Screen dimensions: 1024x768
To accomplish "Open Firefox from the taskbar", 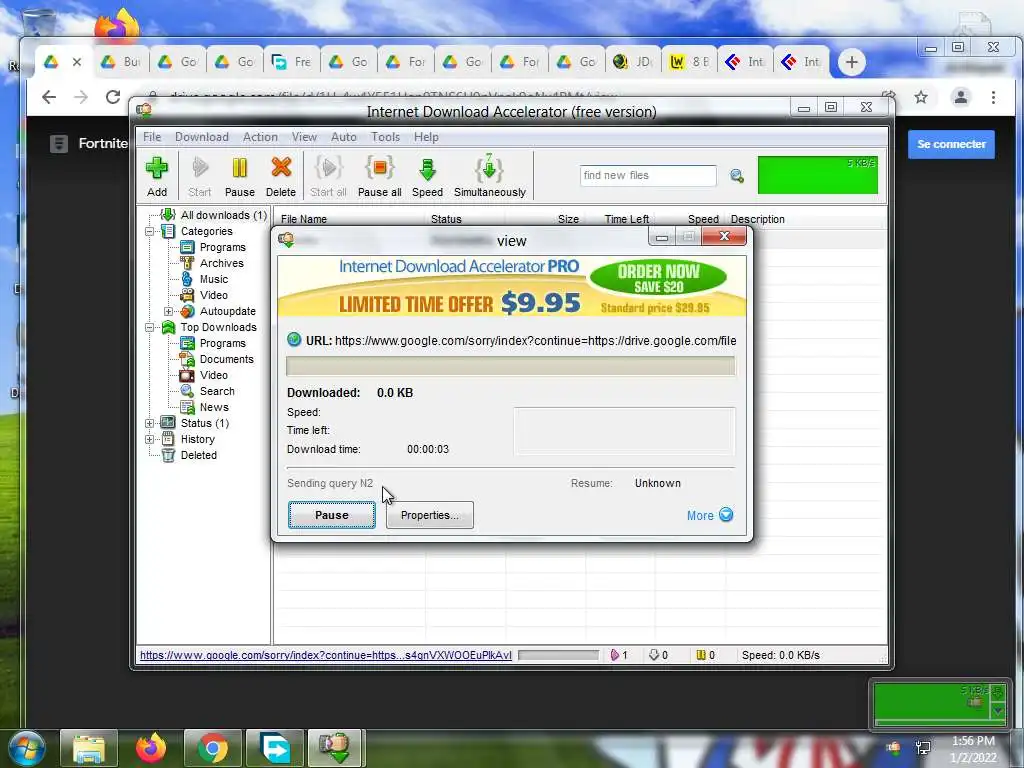I will click(x=151, y=748).
